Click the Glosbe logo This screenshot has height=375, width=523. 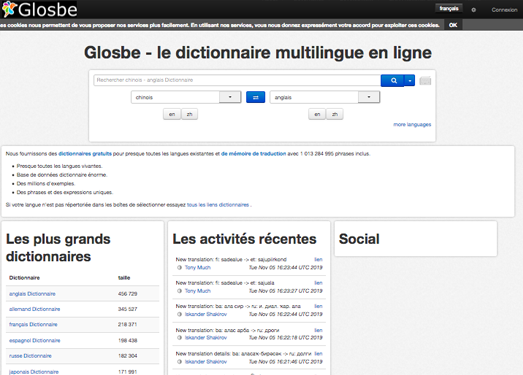(x=39, y=9)
